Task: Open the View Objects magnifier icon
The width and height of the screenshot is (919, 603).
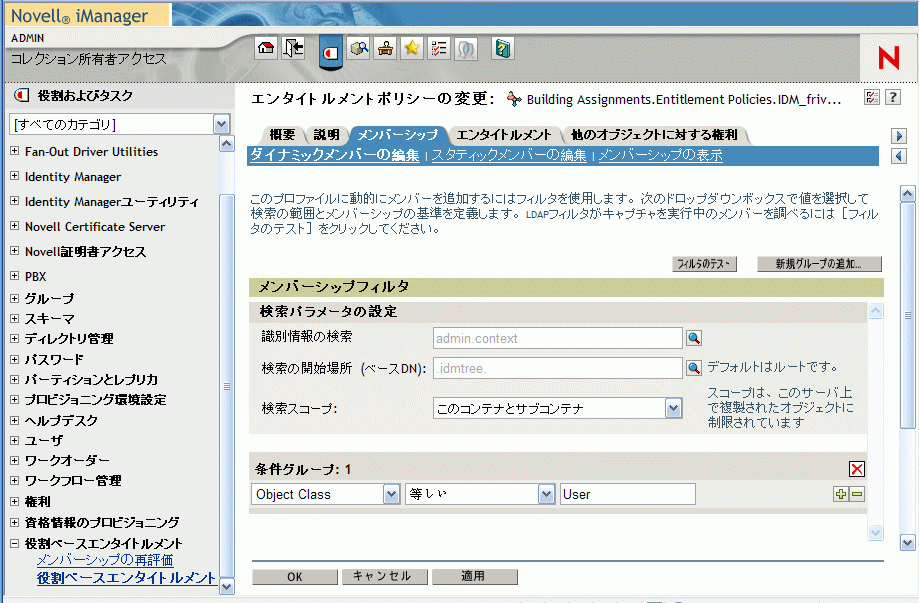Action: click(x=359, y=48)
